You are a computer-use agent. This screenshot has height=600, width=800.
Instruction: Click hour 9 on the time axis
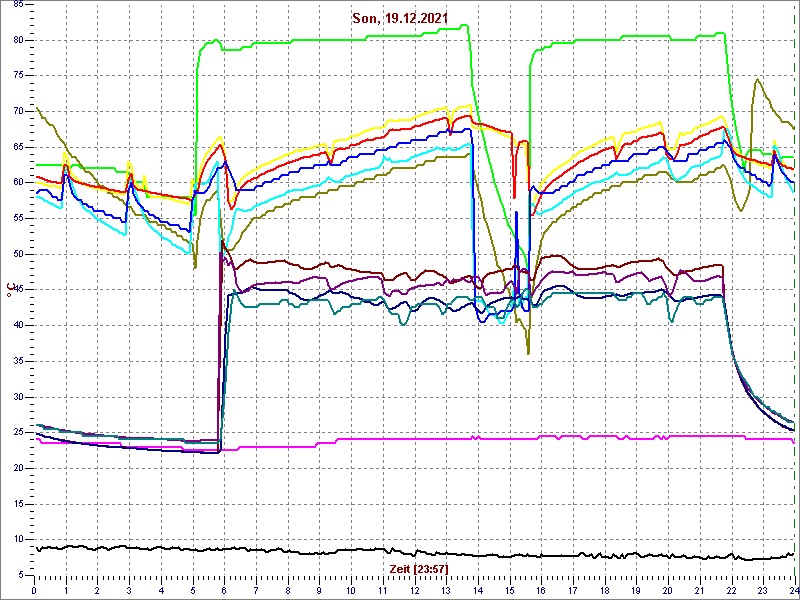319,589
